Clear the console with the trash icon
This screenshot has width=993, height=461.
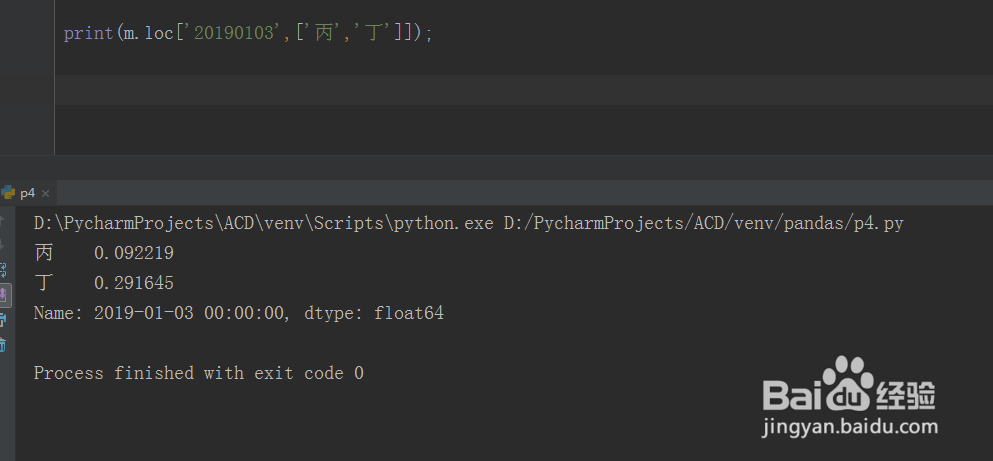click(3, 345)
